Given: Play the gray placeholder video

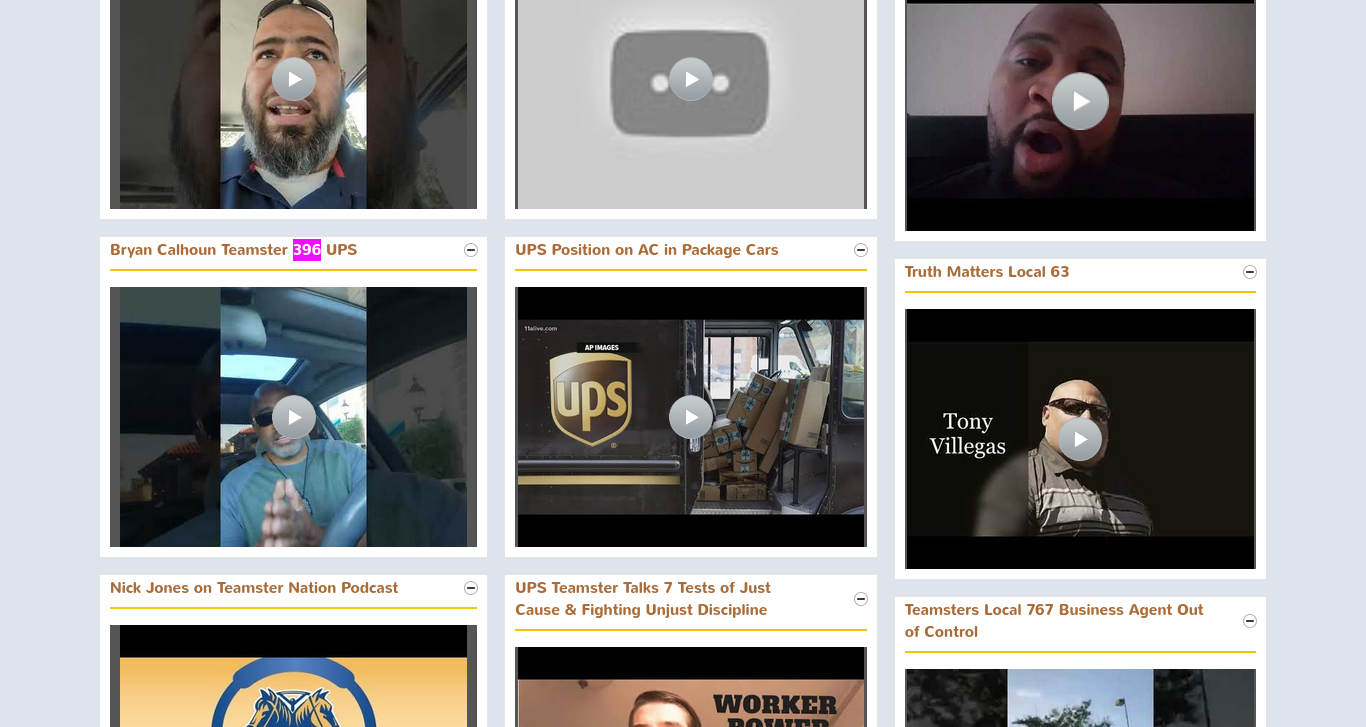Looking at the screenshot, I should [x=691, y=79].
